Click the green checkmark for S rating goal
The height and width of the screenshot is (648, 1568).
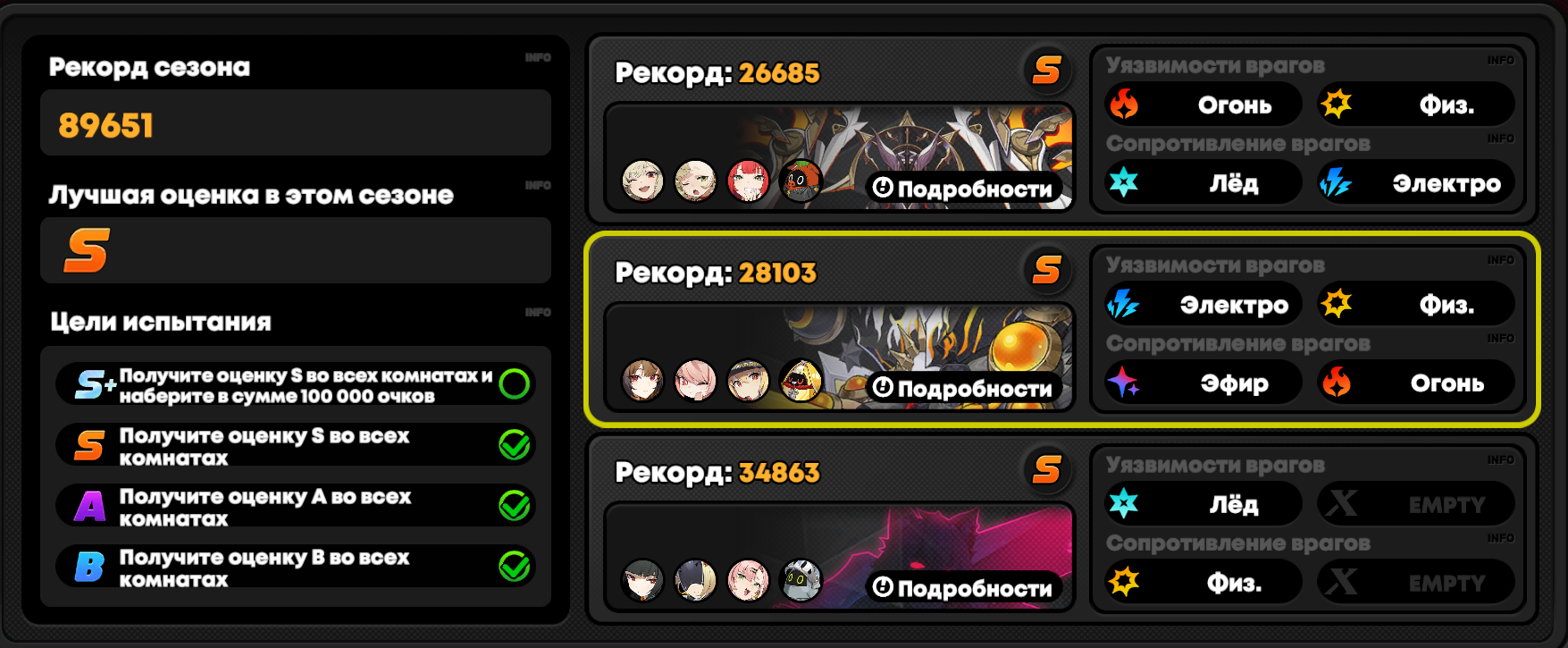pyautogui.click(x=515, y=445)
